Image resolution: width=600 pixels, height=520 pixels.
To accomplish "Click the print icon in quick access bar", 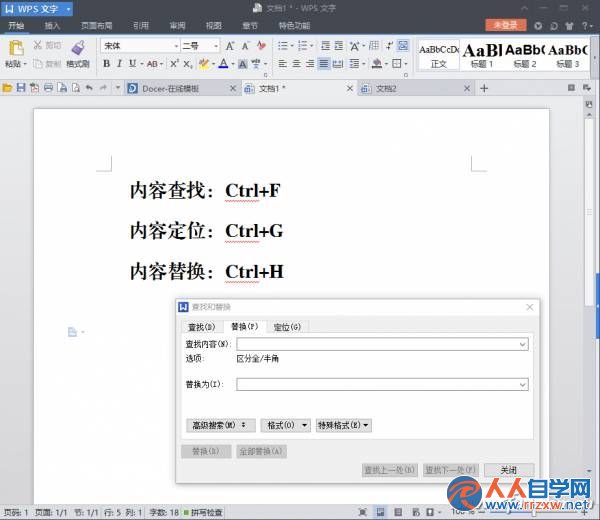I will coord(48,88).
